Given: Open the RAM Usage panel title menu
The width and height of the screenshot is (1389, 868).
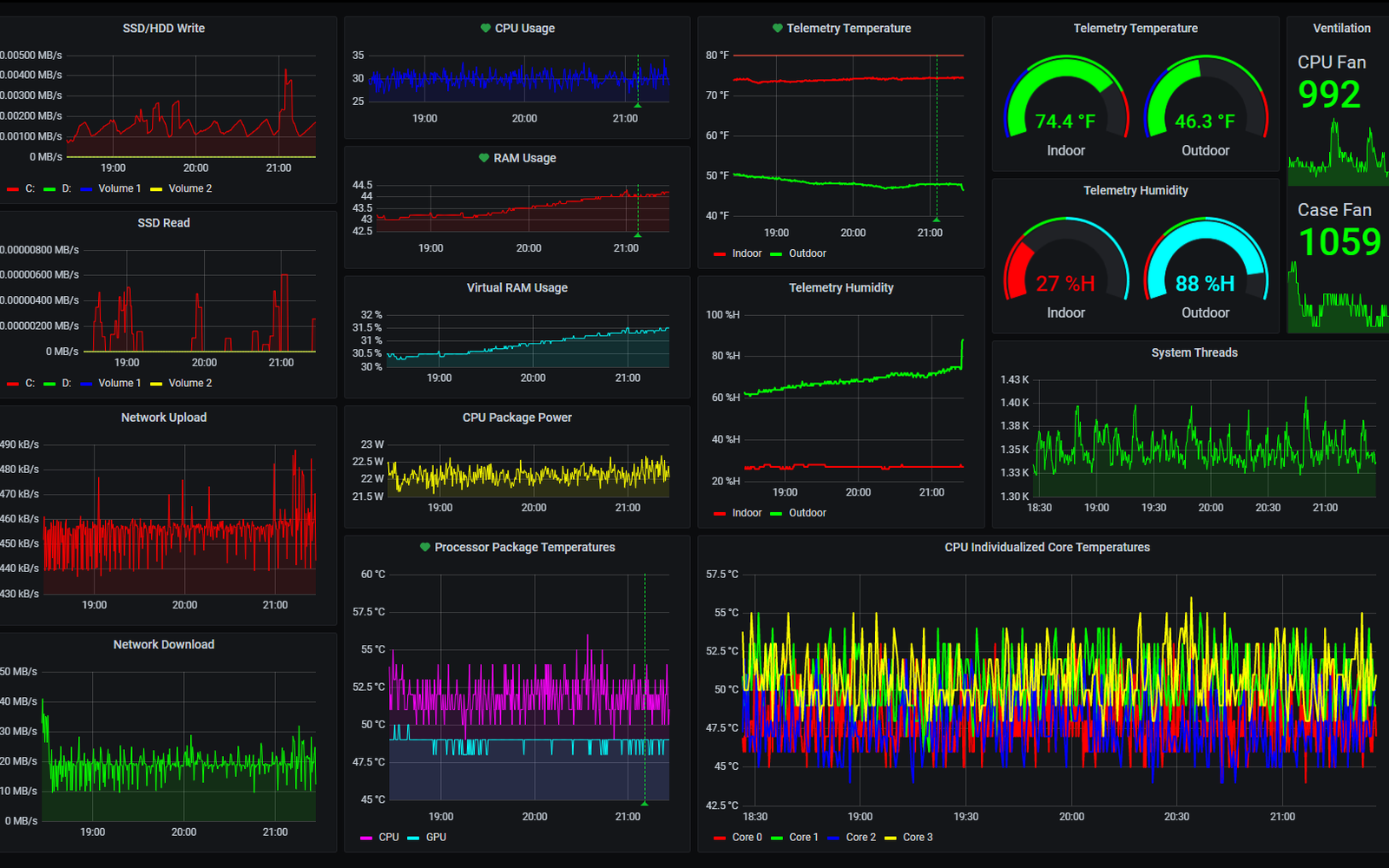Looking at the screenshot, I should (525, 158).
